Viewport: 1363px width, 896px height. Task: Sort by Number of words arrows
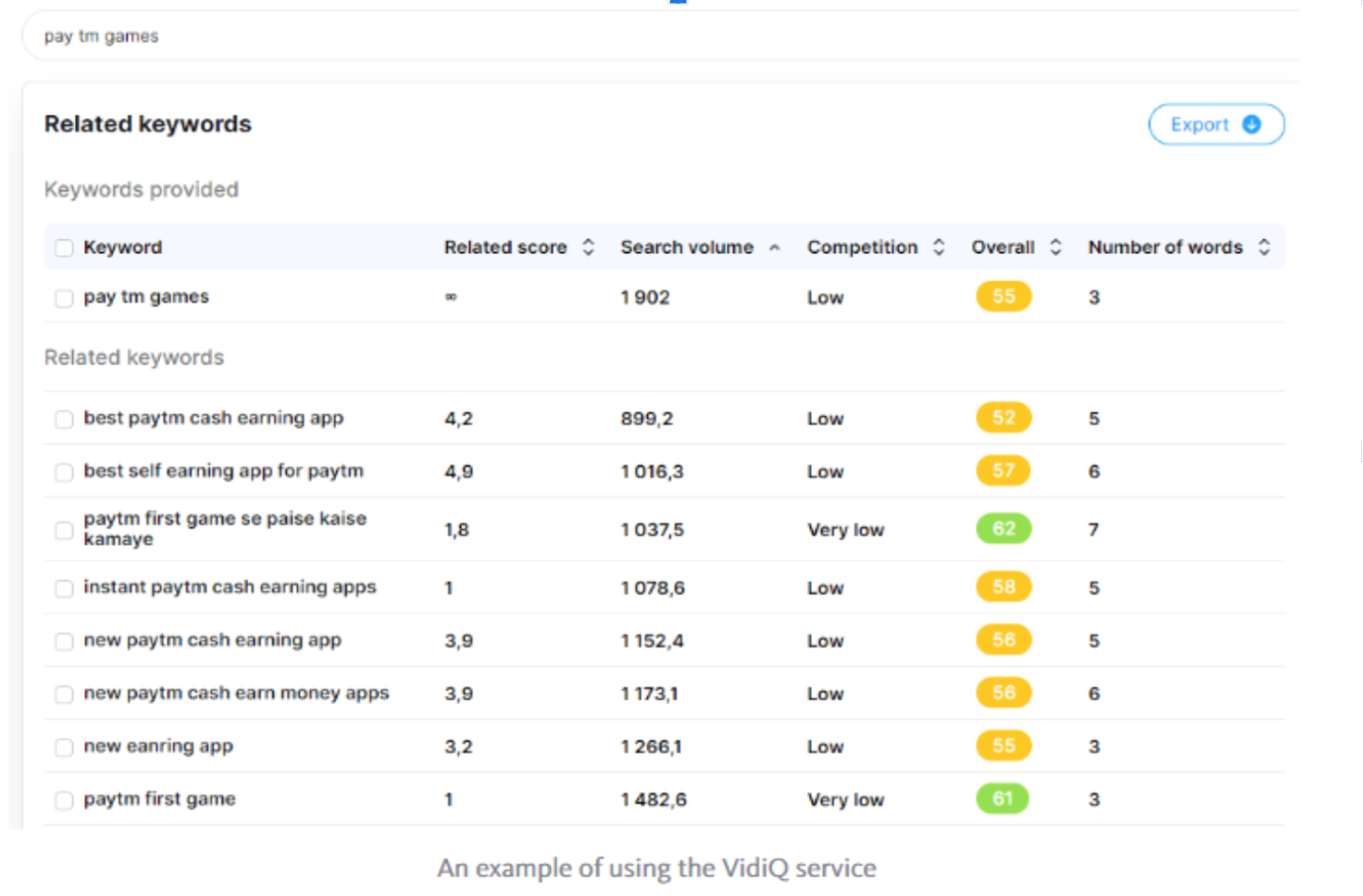click(1264, 247)
